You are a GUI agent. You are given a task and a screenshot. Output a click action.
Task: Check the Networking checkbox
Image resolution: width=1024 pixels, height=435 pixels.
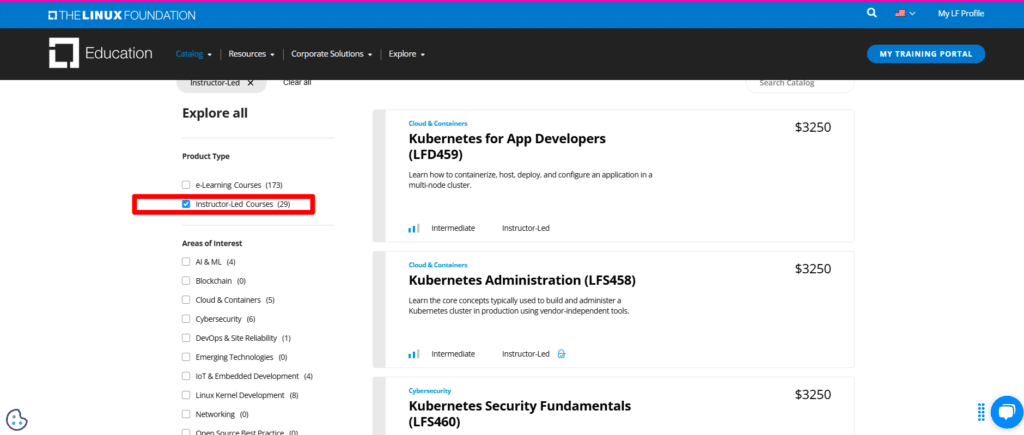click(x=186, y=414)
